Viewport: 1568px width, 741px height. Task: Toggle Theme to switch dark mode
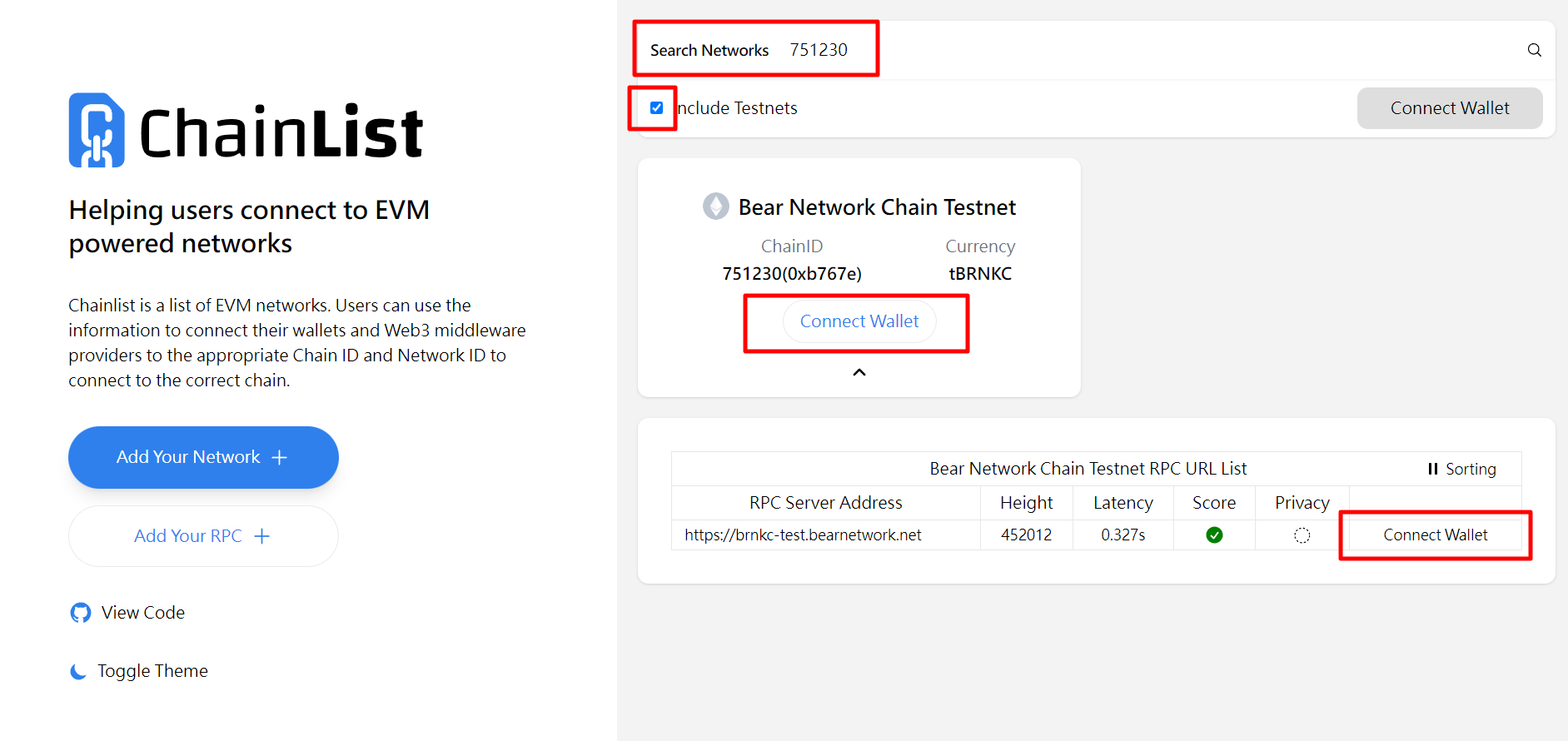pyautogui.click(x=152, y=671)
